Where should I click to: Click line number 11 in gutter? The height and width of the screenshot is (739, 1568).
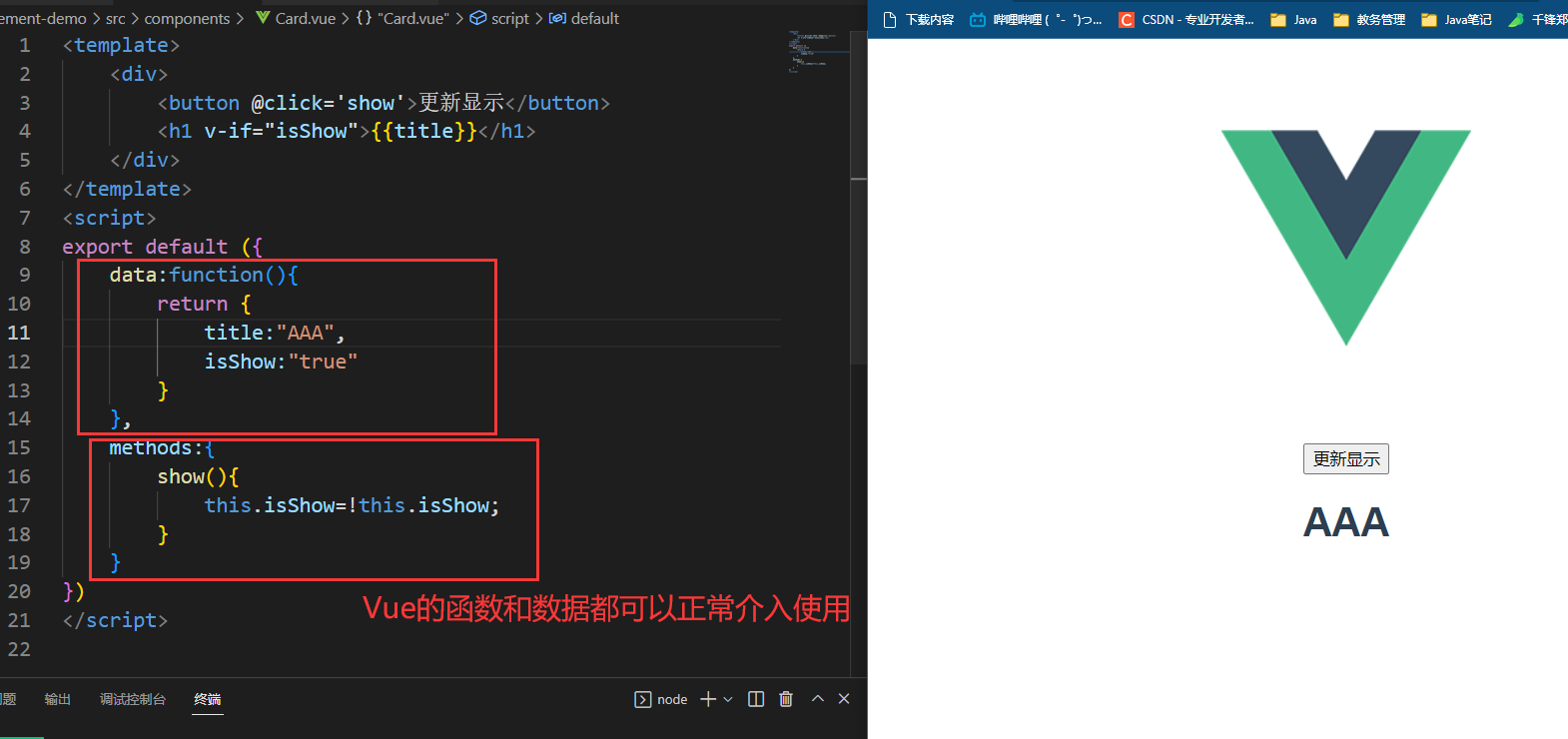(x=19, y=333)
